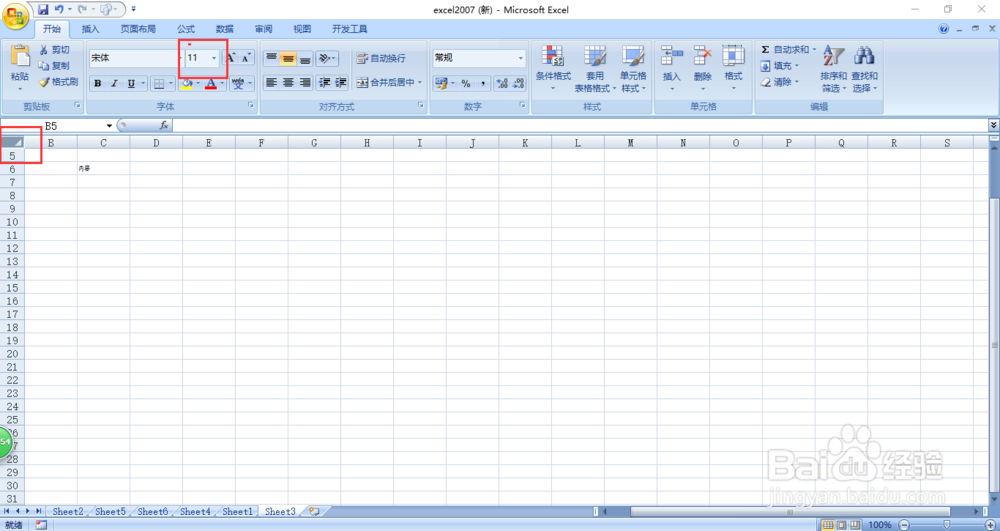Apply borders with the border icon
The width and height of the screenshot is (1000, 531).
(x=159, y=84)
